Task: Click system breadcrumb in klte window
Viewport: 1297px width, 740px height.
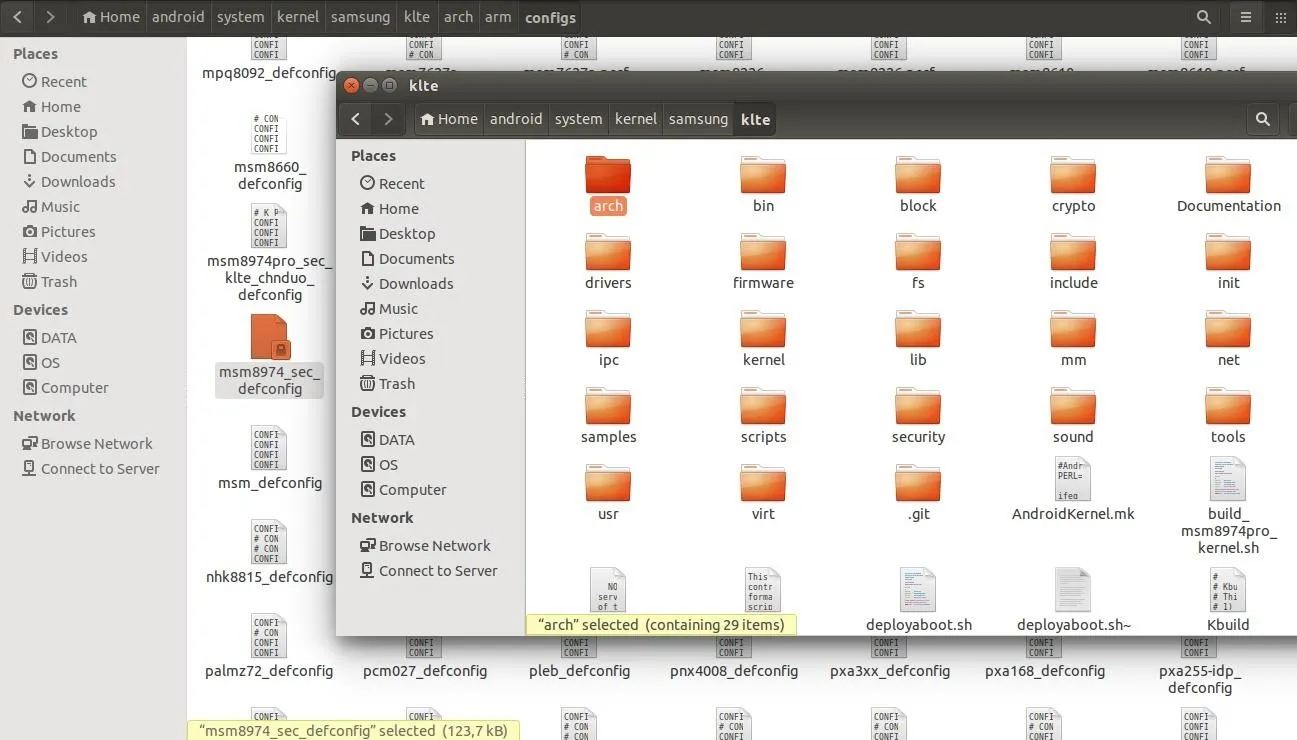Action: (x=579, y=119)
